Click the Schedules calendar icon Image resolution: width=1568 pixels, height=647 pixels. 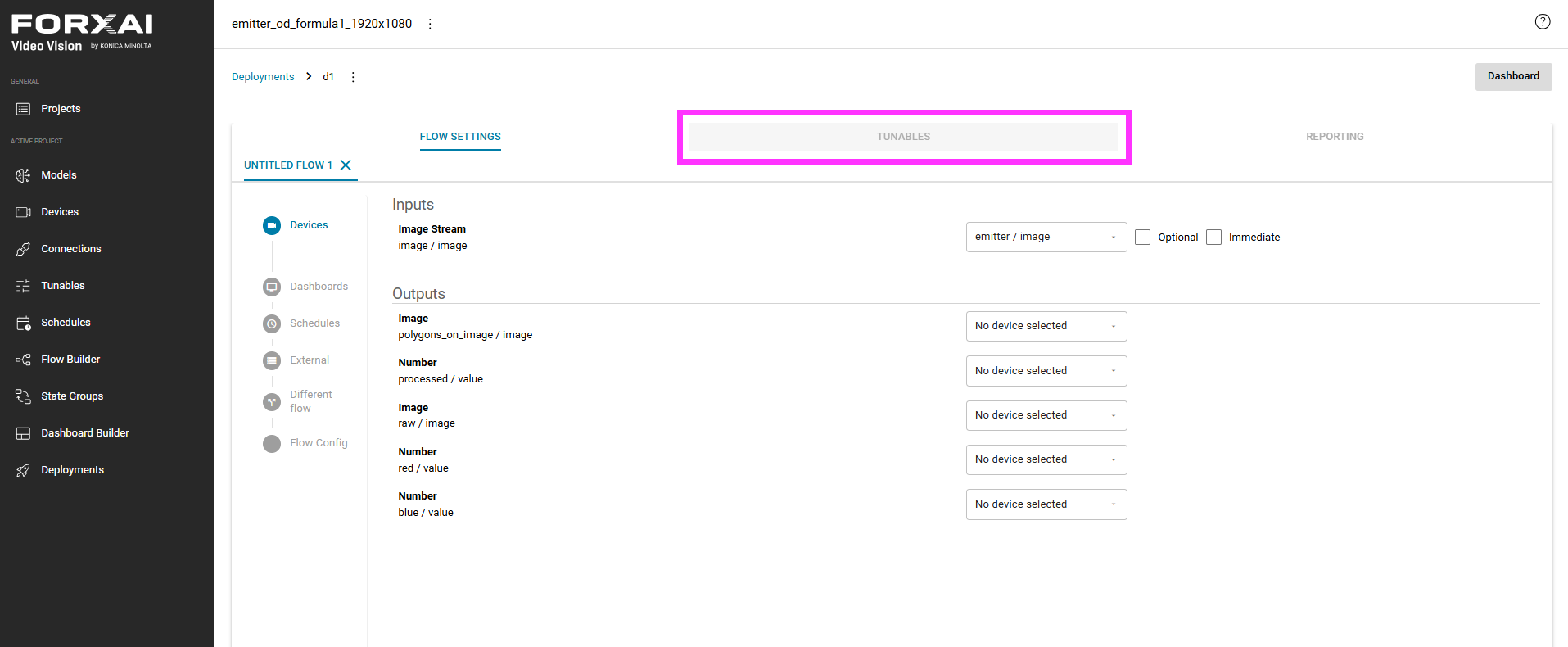click(x=23, y=323)
